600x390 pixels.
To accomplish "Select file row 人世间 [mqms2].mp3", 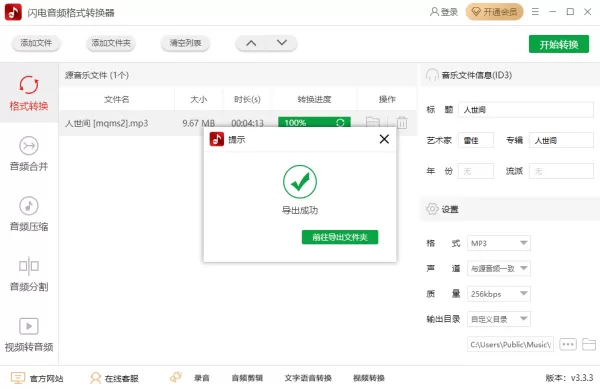I will (x=238, y=123).
